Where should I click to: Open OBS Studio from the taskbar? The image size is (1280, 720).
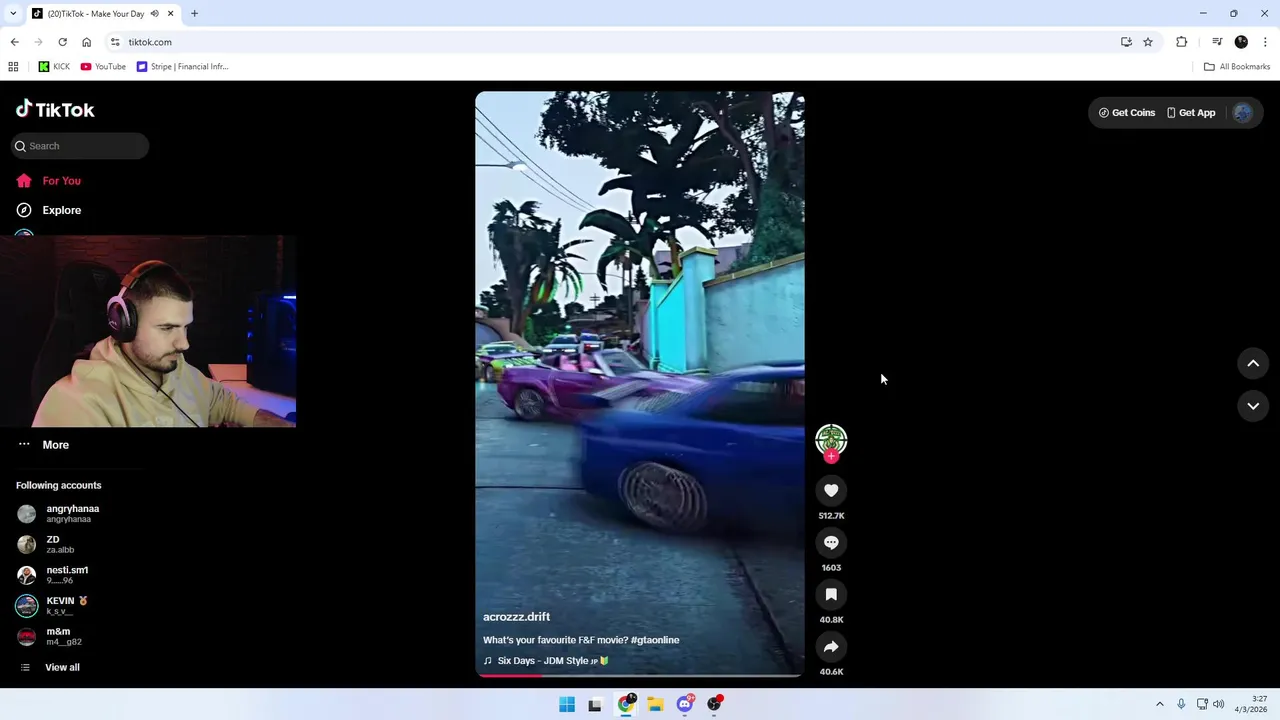(714, 704)
